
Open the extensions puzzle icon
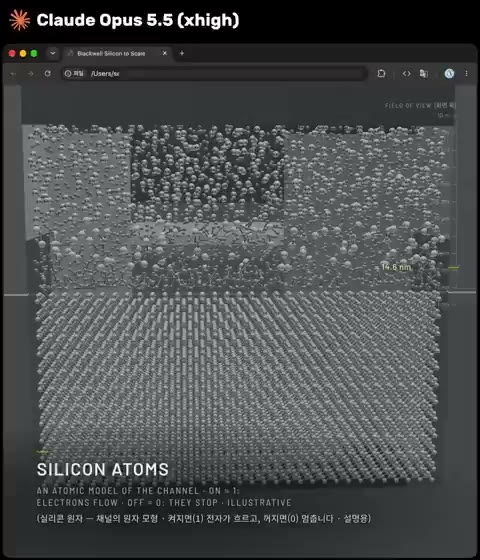coord(381,74)
